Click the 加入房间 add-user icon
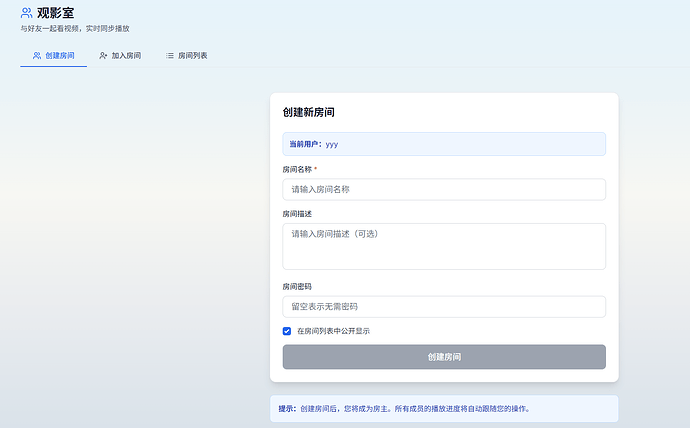The height and width of the screenshot is (428, 690). 103,56
